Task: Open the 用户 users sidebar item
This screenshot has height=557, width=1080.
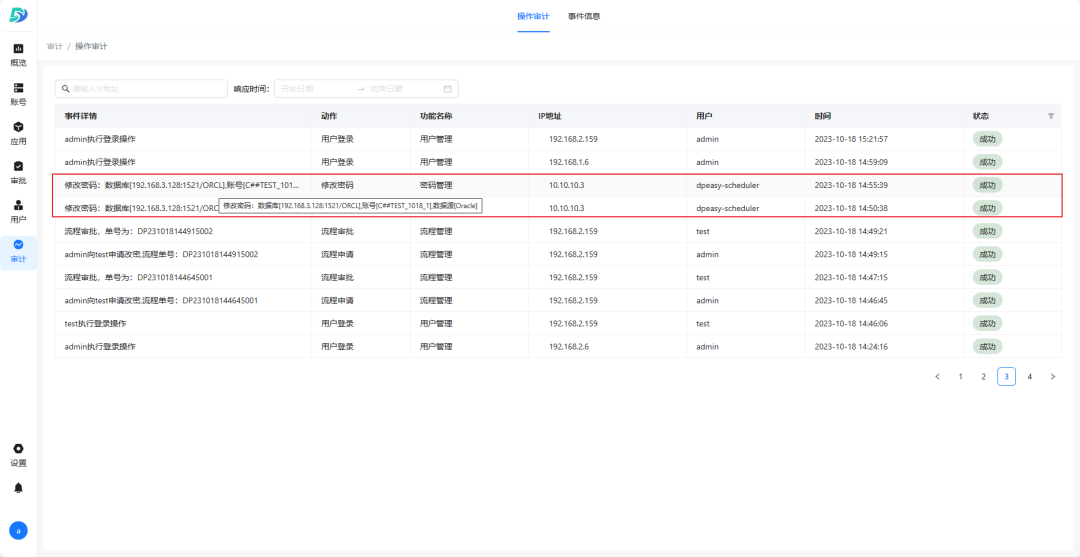Action: [x=19, y=212]
